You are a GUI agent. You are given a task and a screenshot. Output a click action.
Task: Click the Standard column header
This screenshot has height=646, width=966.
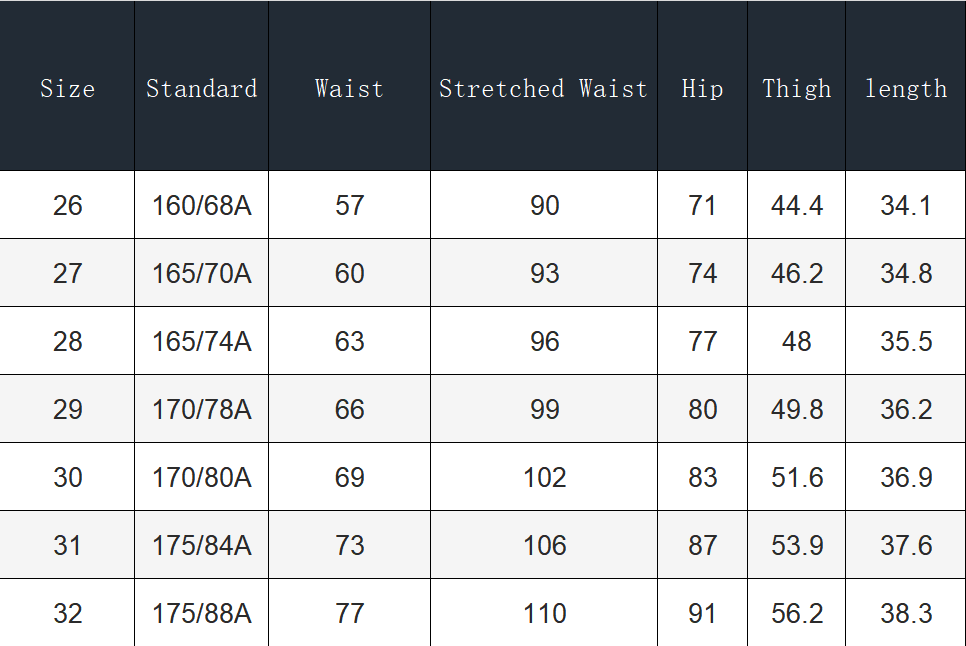(201, 89)
